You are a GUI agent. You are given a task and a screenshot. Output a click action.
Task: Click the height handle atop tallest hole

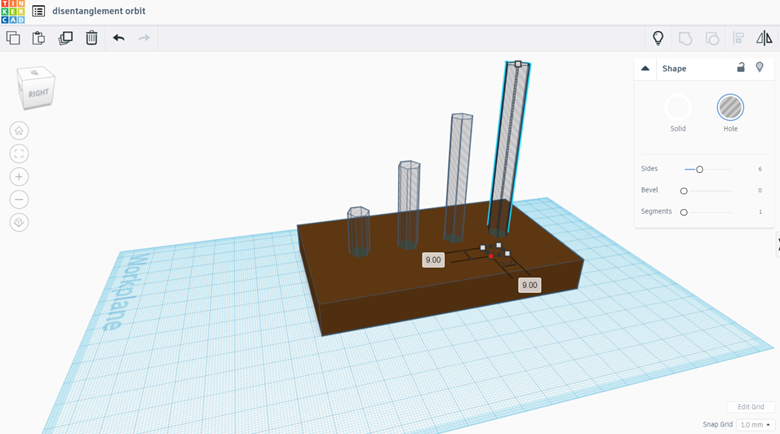pyautogui.click(x=518, y=64)
